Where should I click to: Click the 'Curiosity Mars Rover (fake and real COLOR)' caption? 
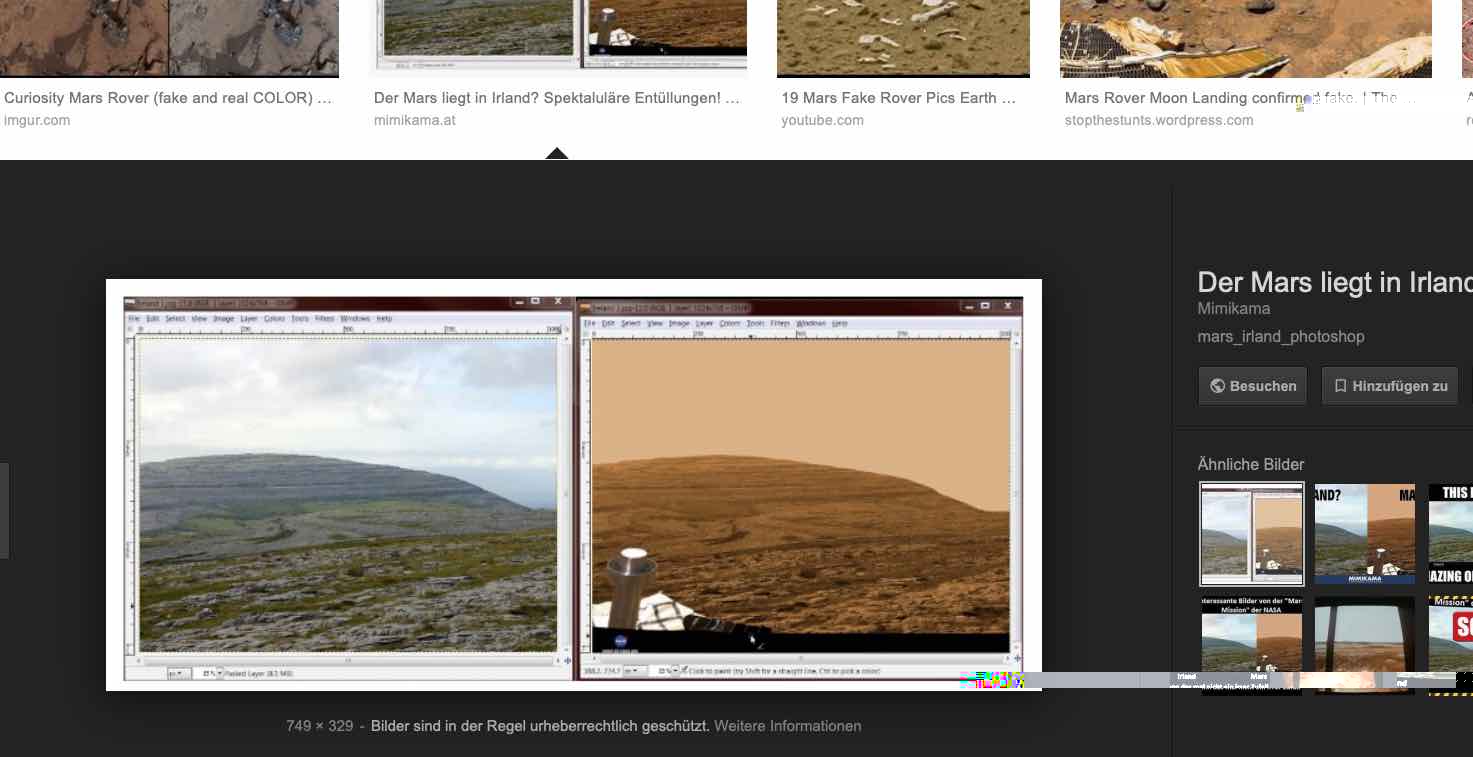(x=168, y=98)
